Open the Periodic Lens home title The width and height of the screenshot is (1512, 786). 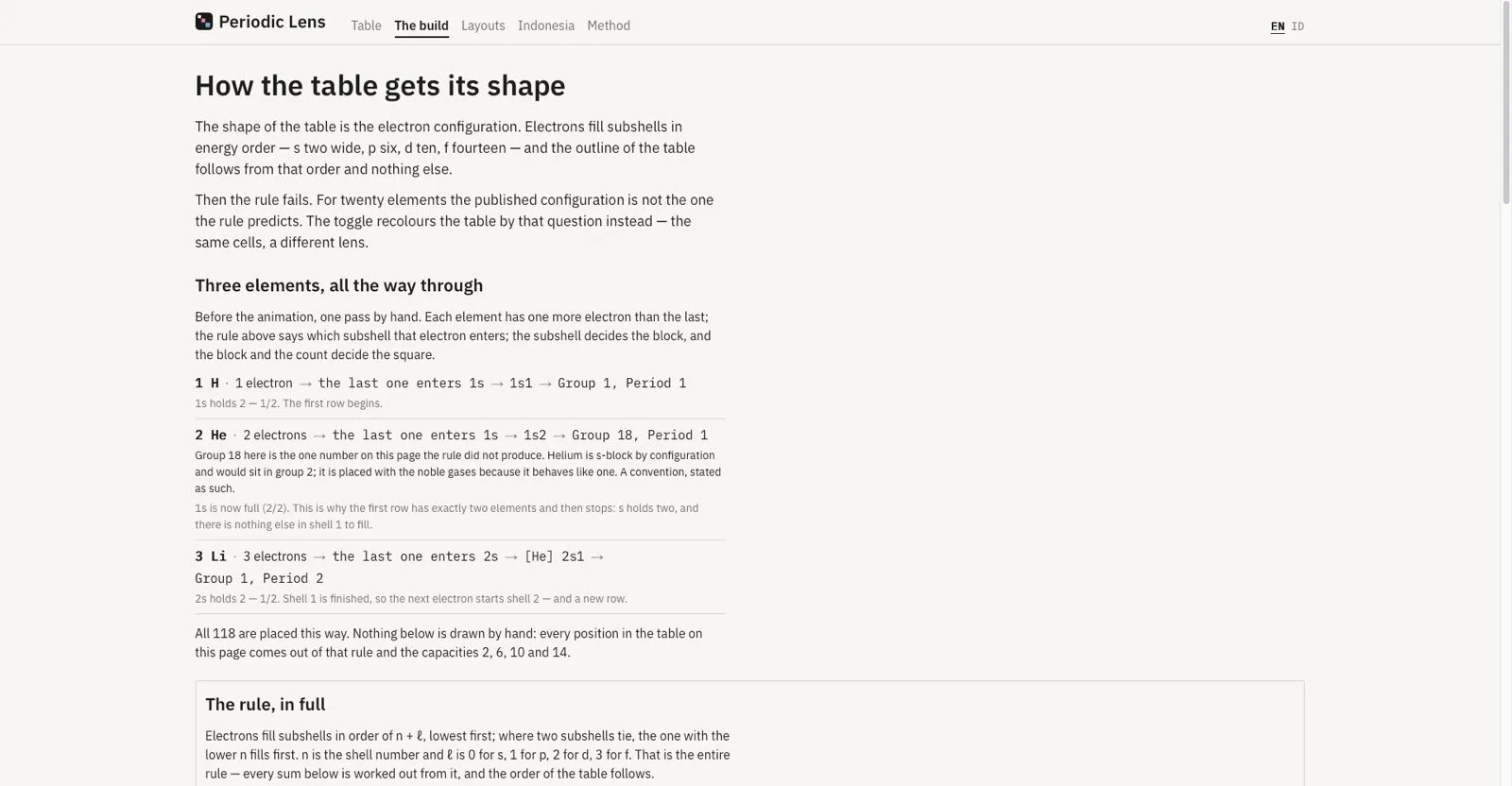(x=272, y=22)
